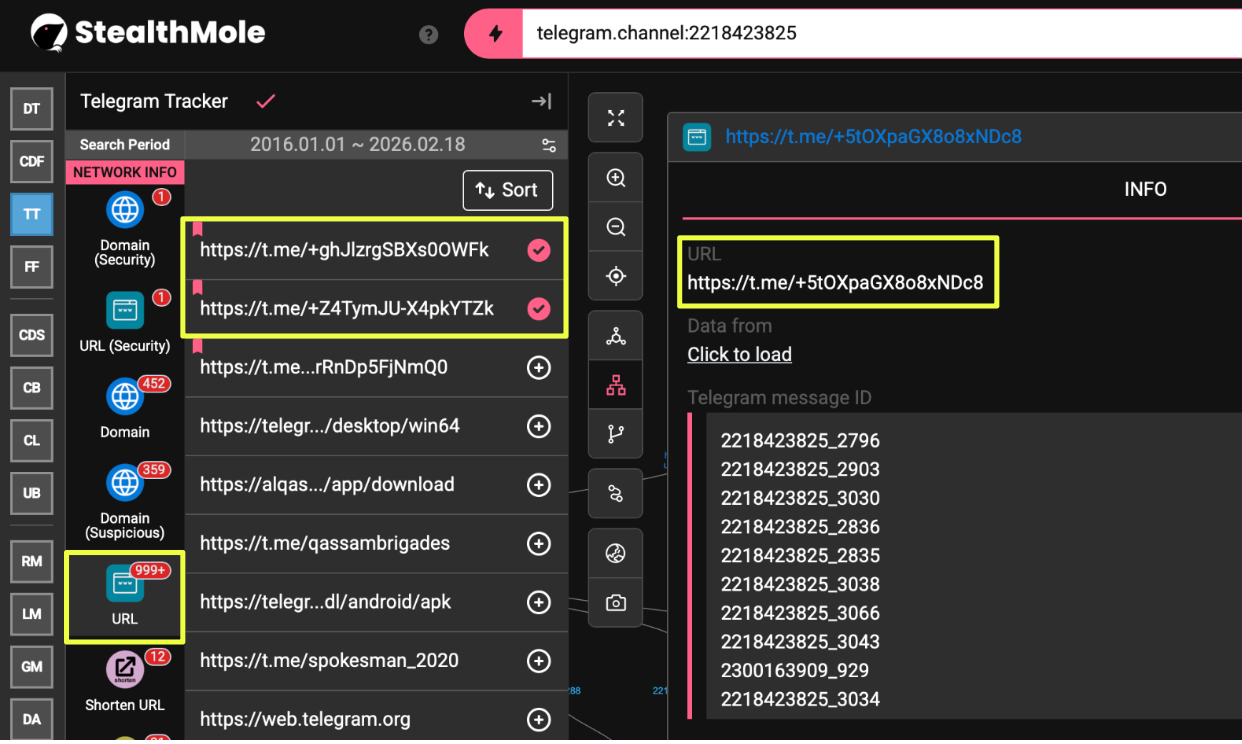Open the t.me/+5tOXpaGX8o8xNDc8 header link

873,137
